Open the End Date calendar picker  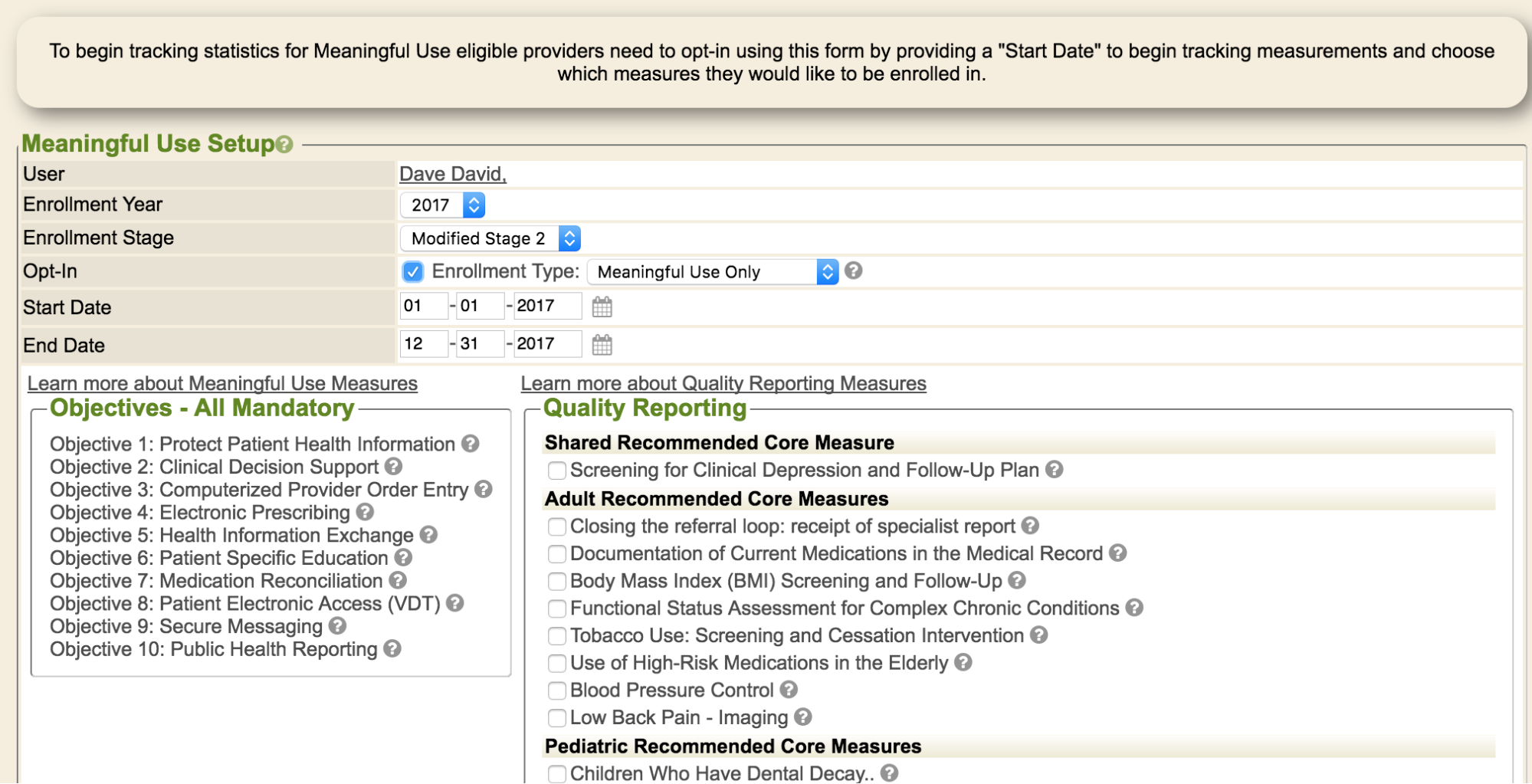[602, 345]
